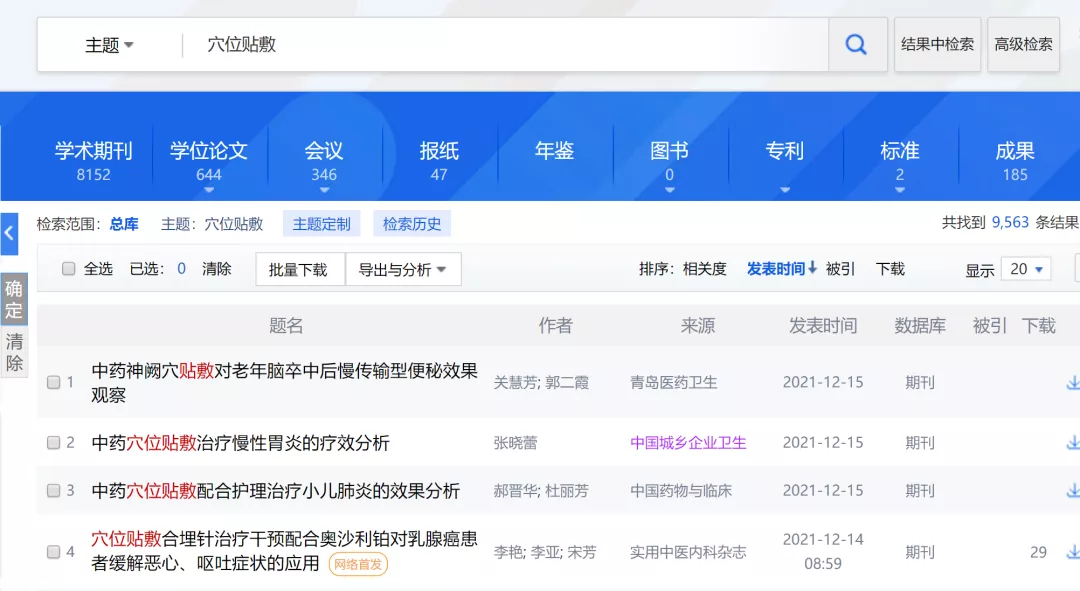Switch to the 年鉴 tab

(x=554, y=152)
